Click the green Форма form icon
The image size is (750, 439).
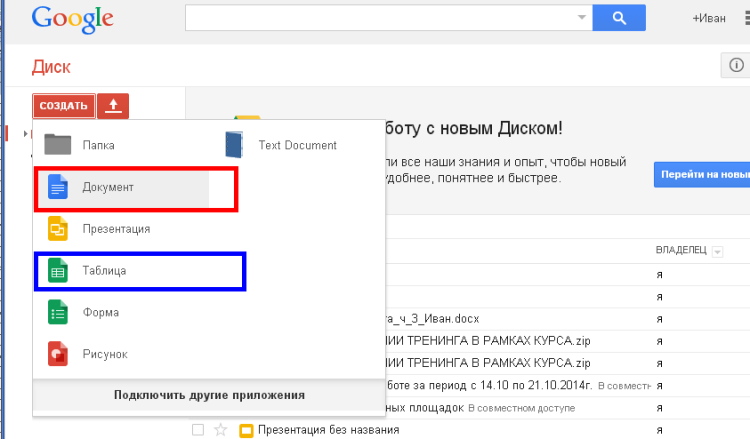coord(57,312)
